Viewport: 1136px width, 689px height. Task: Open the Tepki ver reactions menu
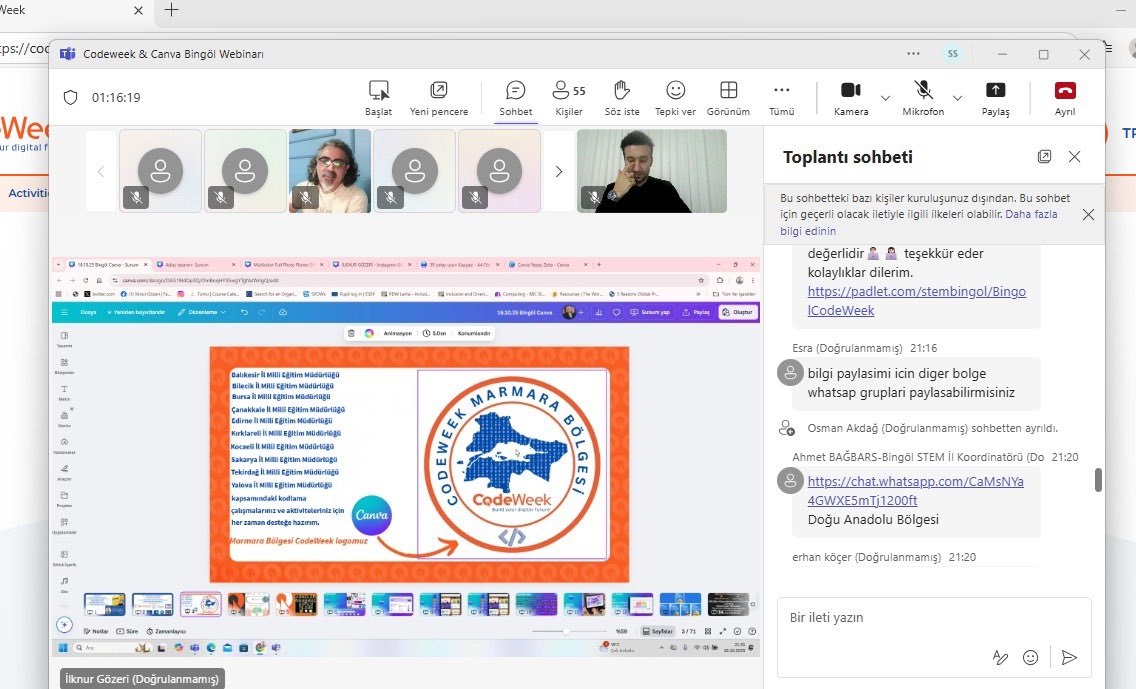click(675, 98)
